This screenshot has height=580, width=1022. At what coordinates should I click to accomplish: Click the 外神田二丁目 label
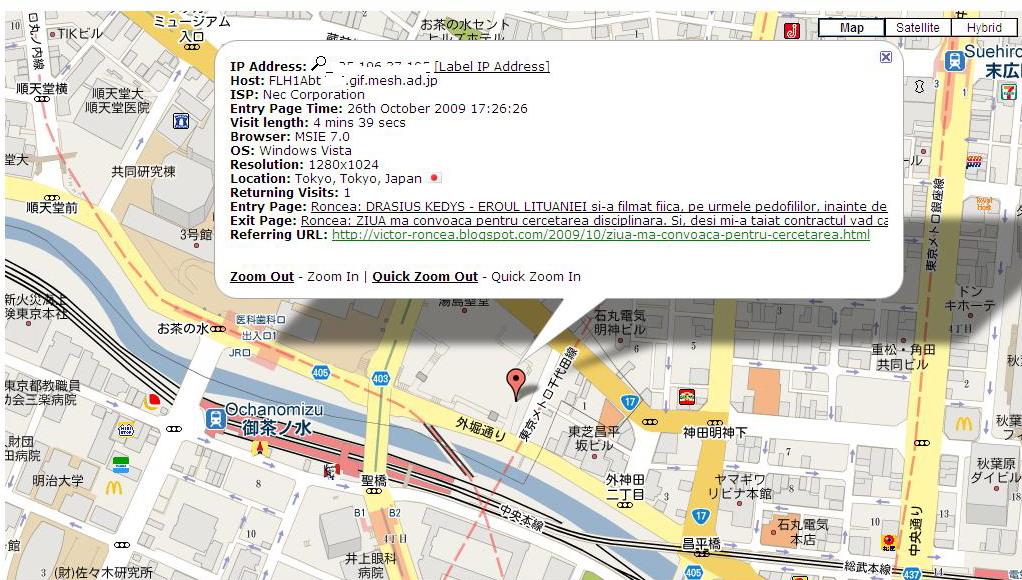[625, 487]
